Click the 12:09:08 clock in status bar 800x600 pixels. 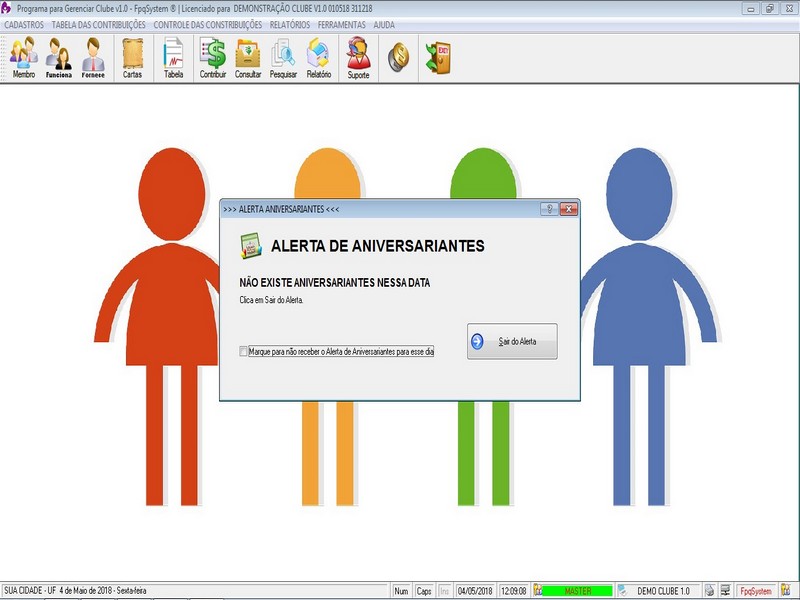513,591
